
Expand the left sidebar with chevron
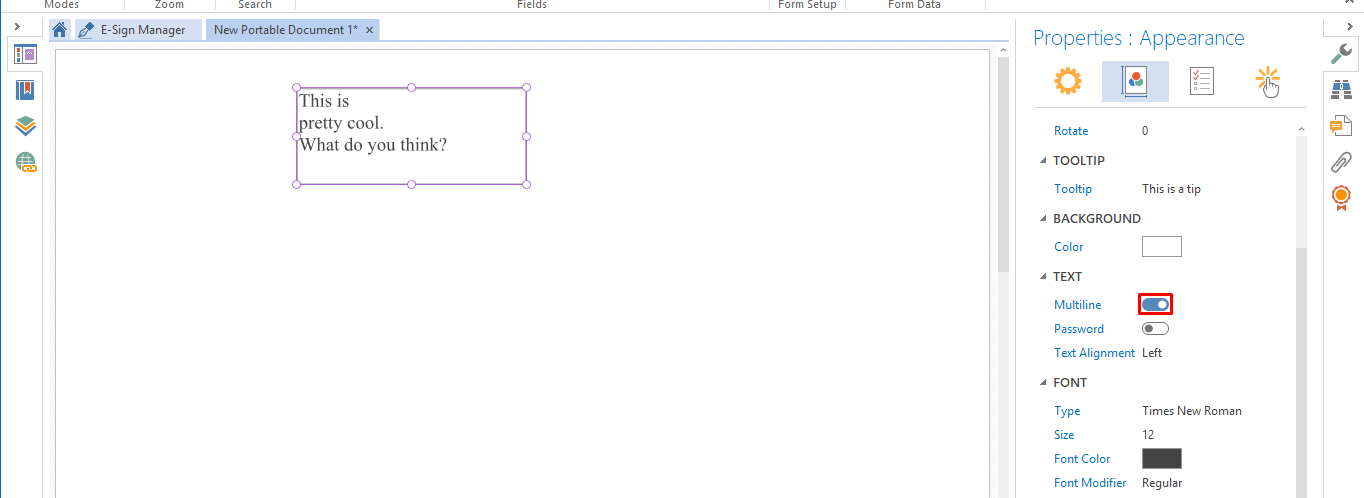coord(18,26)
